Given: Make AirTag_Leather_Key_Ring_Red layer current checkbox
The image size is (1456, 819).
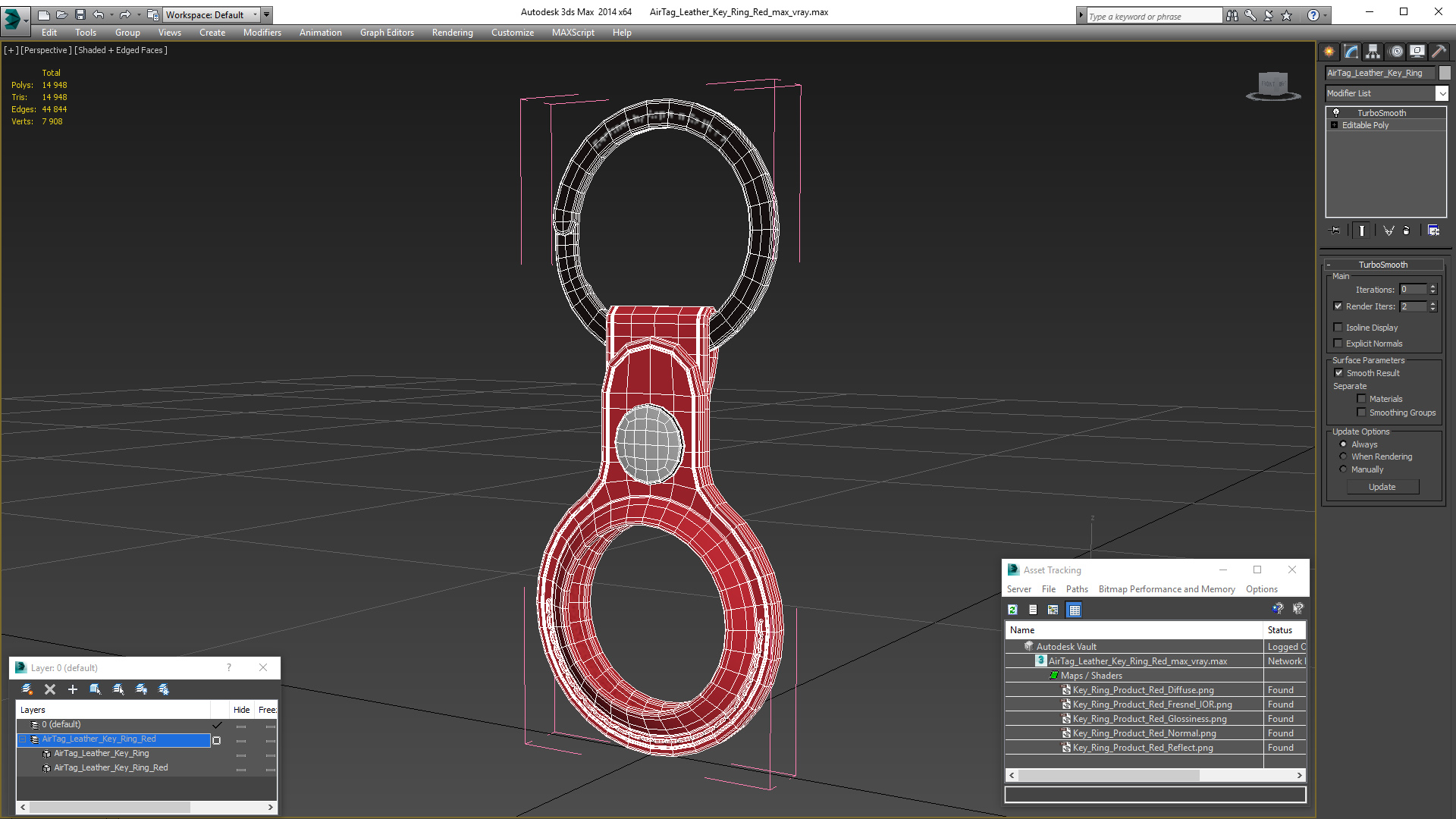Looking at the screenshot, I should coord(217,740).
